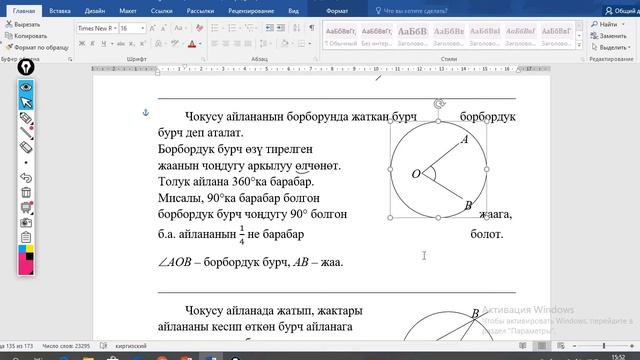Align text left
Image resolution: width=640 pixels, height=360 pixels.
click(215, 43)
